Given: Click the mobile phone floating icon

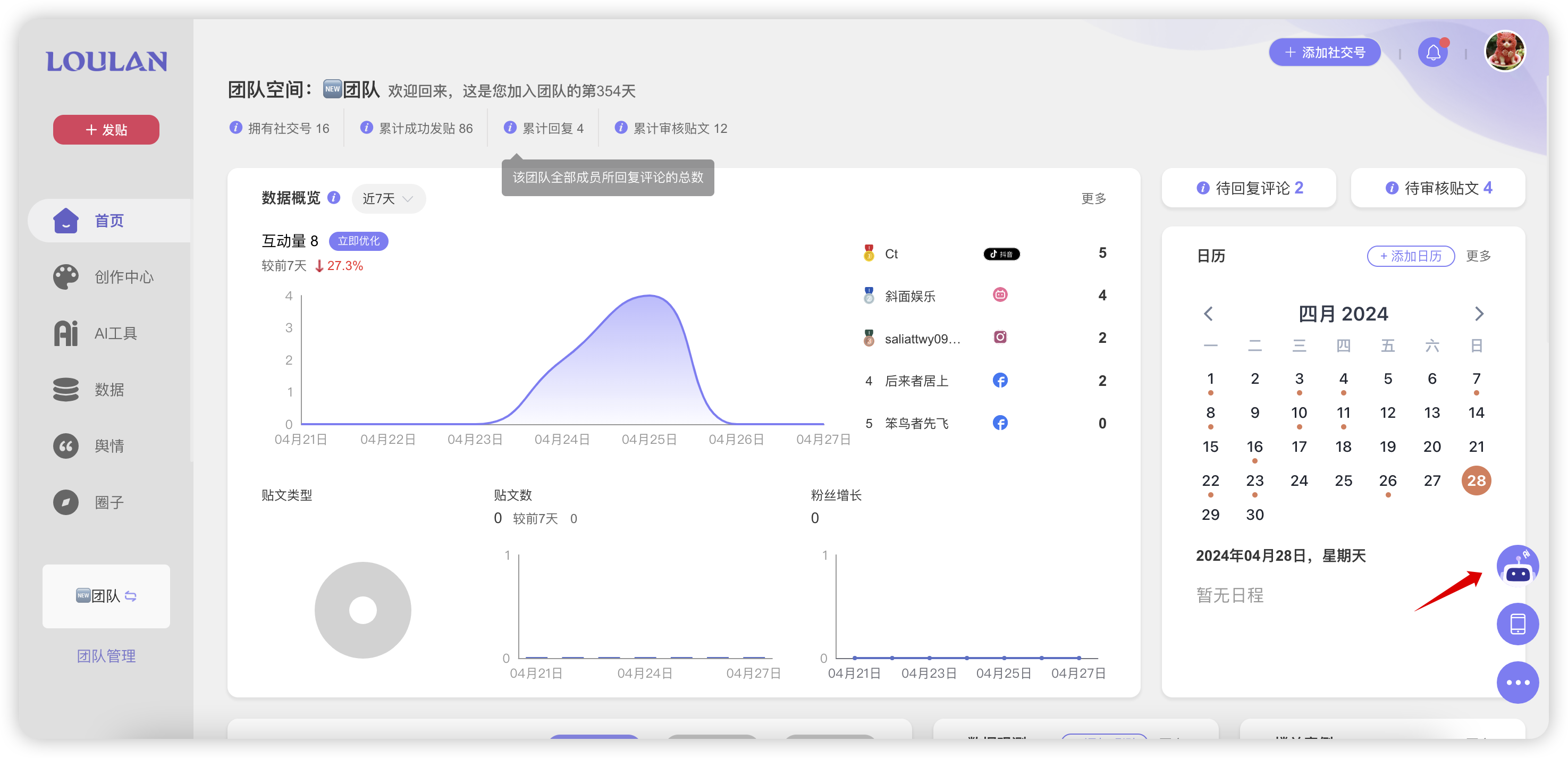Looking at the screenshot, I should [x=1517, y=624].
